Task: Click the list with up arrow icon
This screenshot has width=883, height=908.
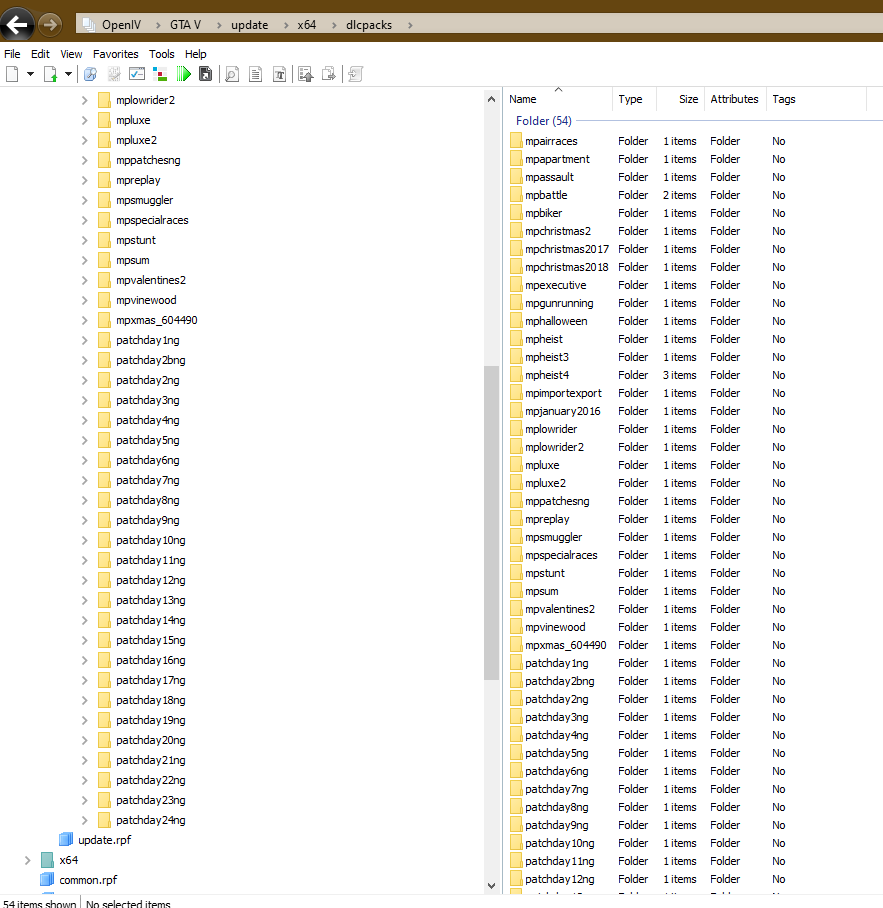Action: pyautogui.click(x=306, y=74)
